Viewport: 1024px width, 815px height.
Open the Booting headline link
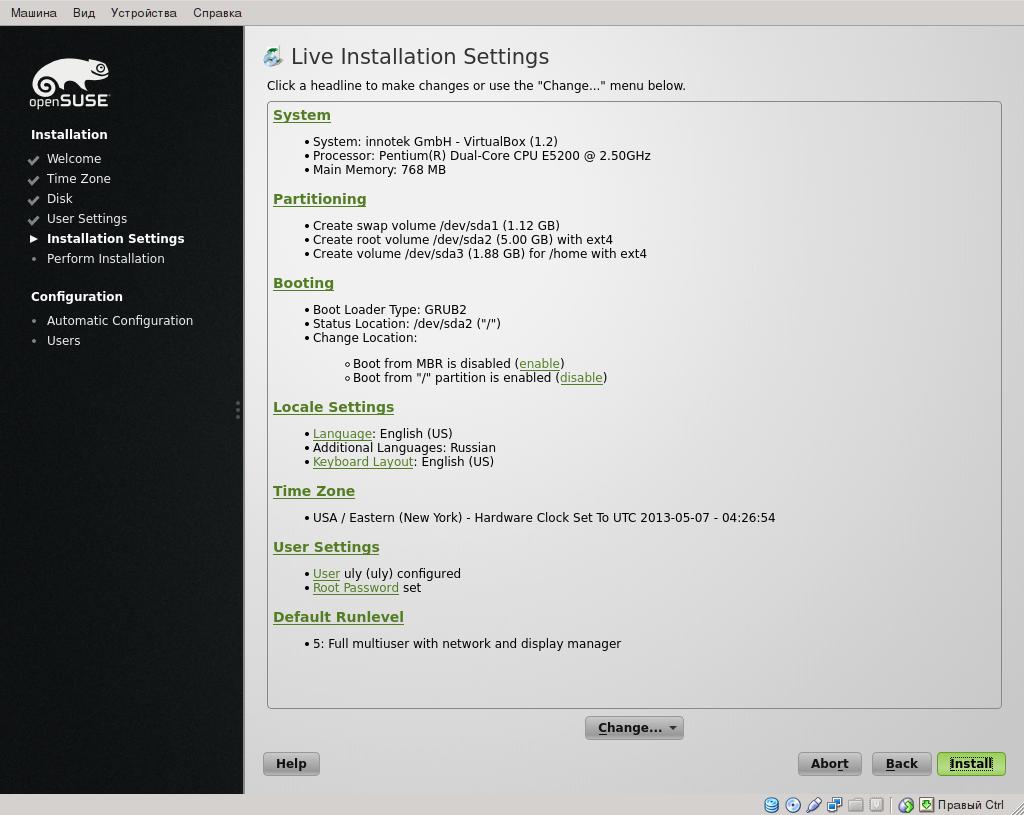coord(304,283)
